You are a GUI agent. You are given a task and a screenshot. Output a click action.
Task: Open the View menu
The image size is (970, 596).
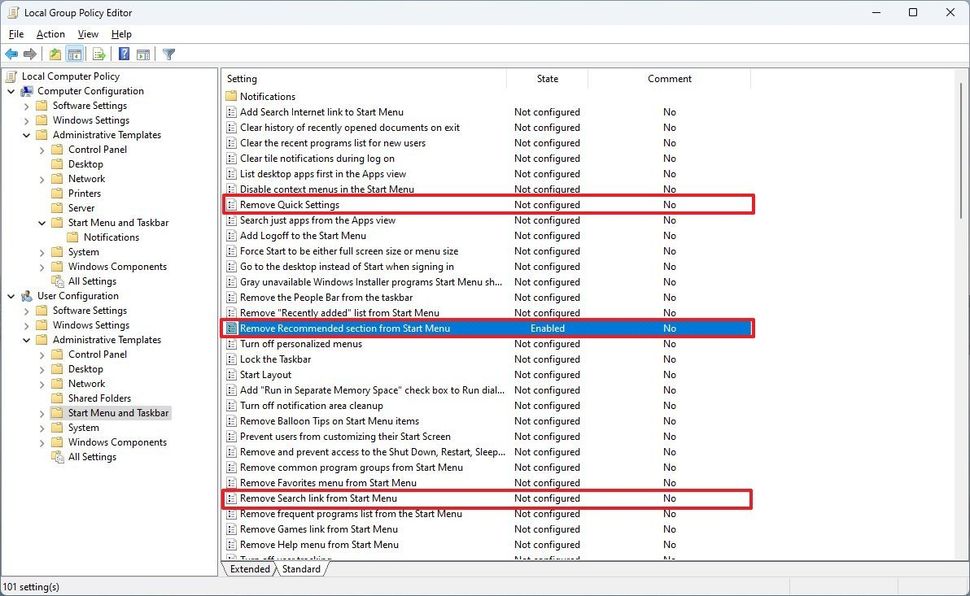pyautogui.click(x=88, y=33)
